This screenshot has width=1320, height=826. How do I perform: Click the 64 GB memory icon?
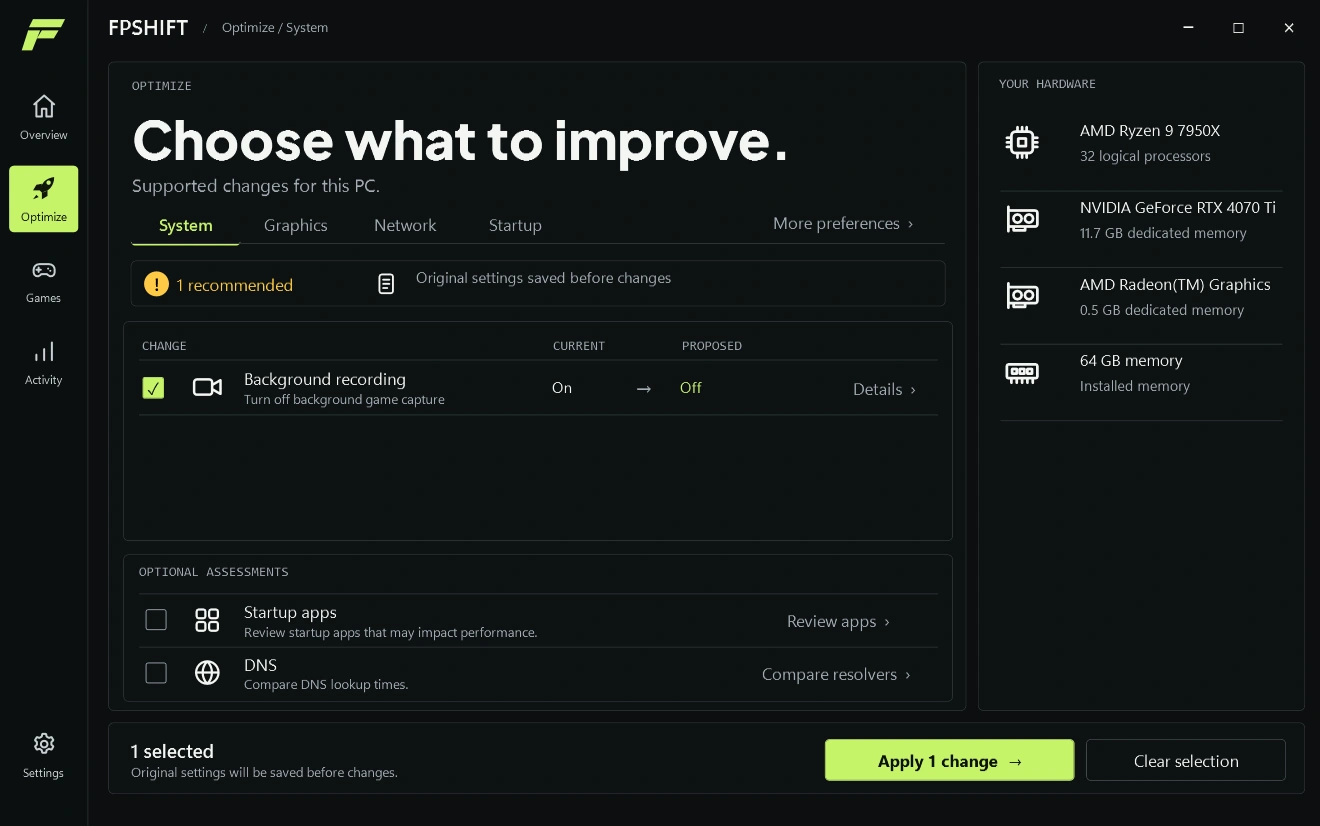1022,373
